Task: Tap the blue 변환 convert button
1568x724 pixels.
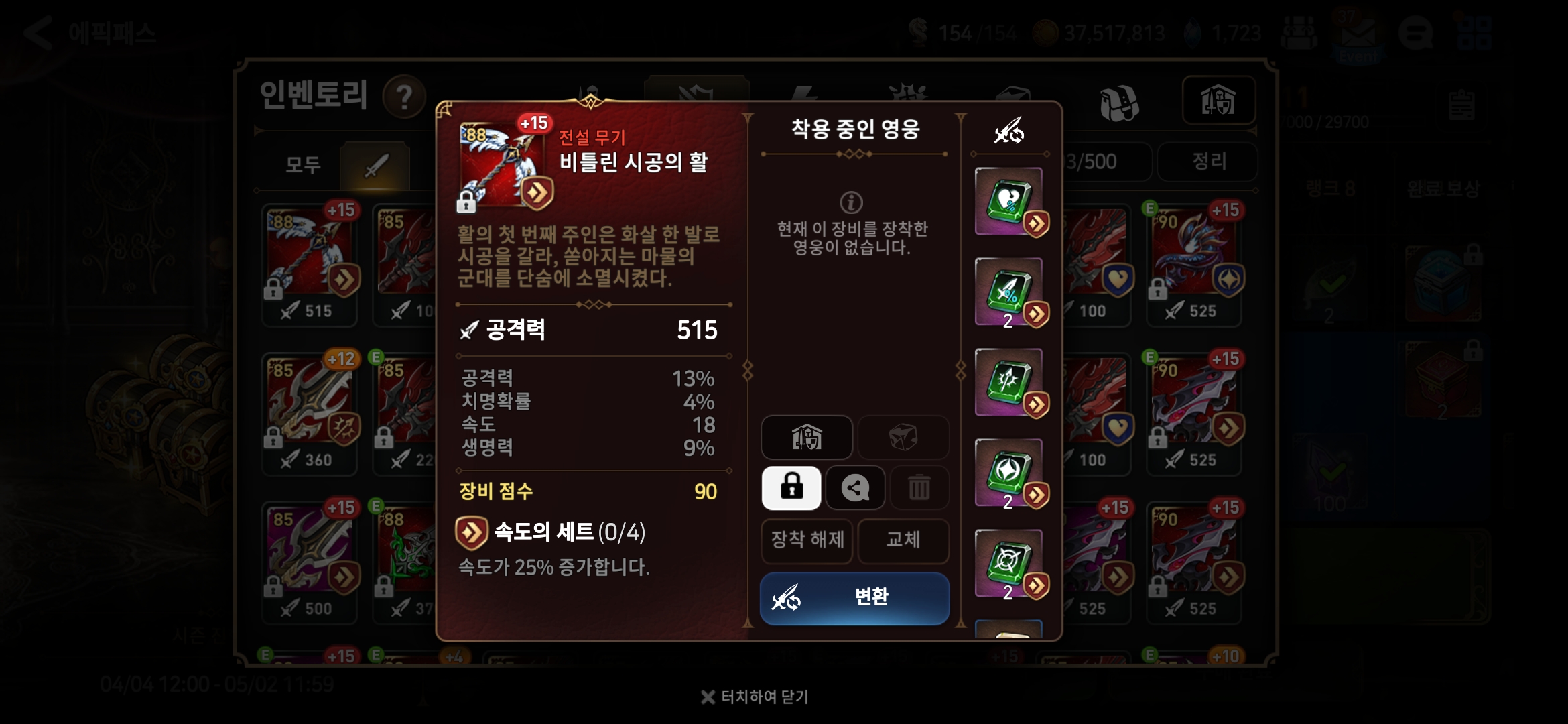Action: (854, 598)
